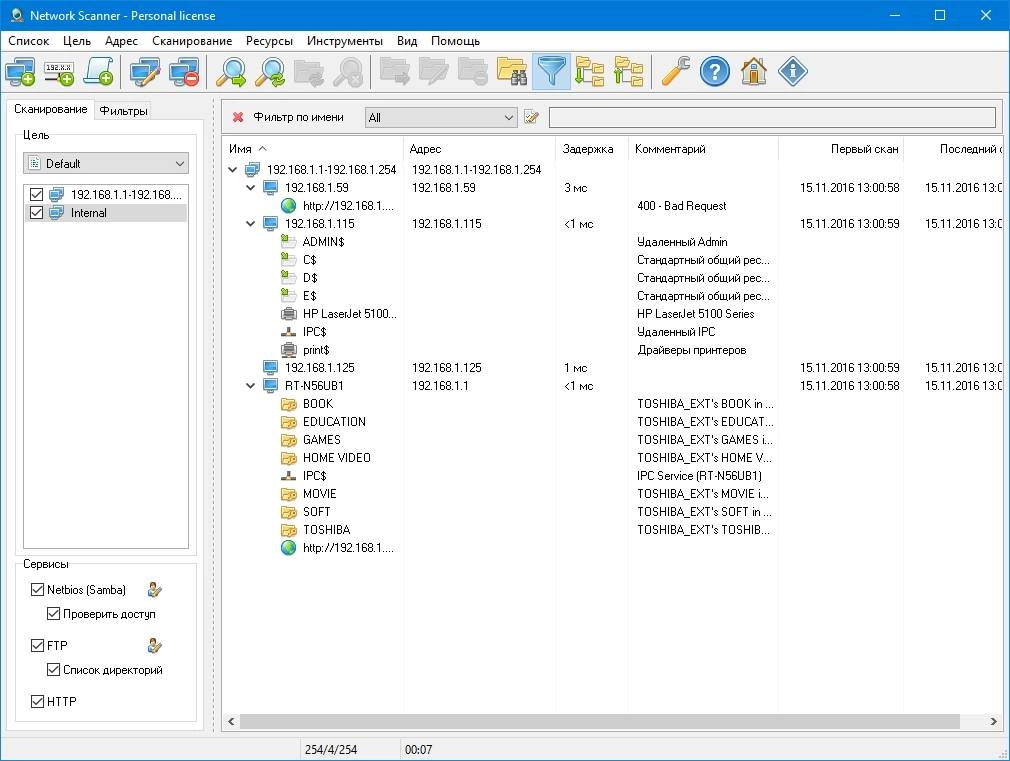Toggle the HTTP service checkbox
Image resolution: width=1010 pixels, height=761 pixels.
tap(37, 702)
